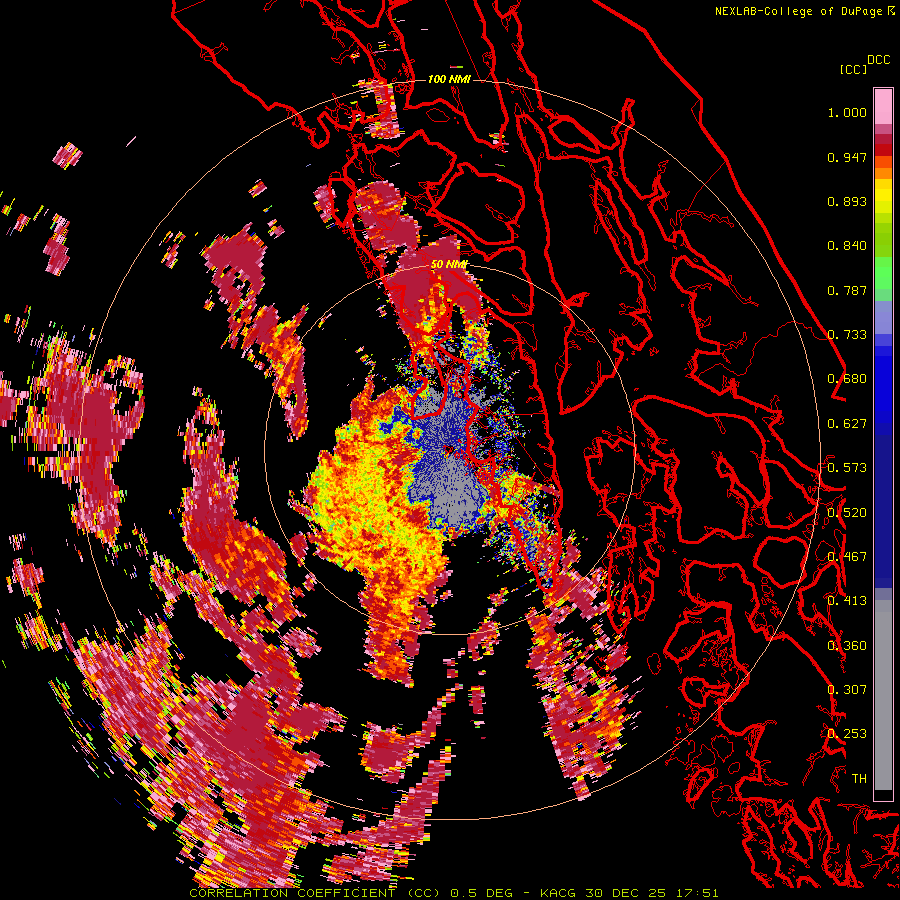This screenshot has height=900, width=900.
Task: Click the pink top segment of color bar
Action: (x=883, y=107)
